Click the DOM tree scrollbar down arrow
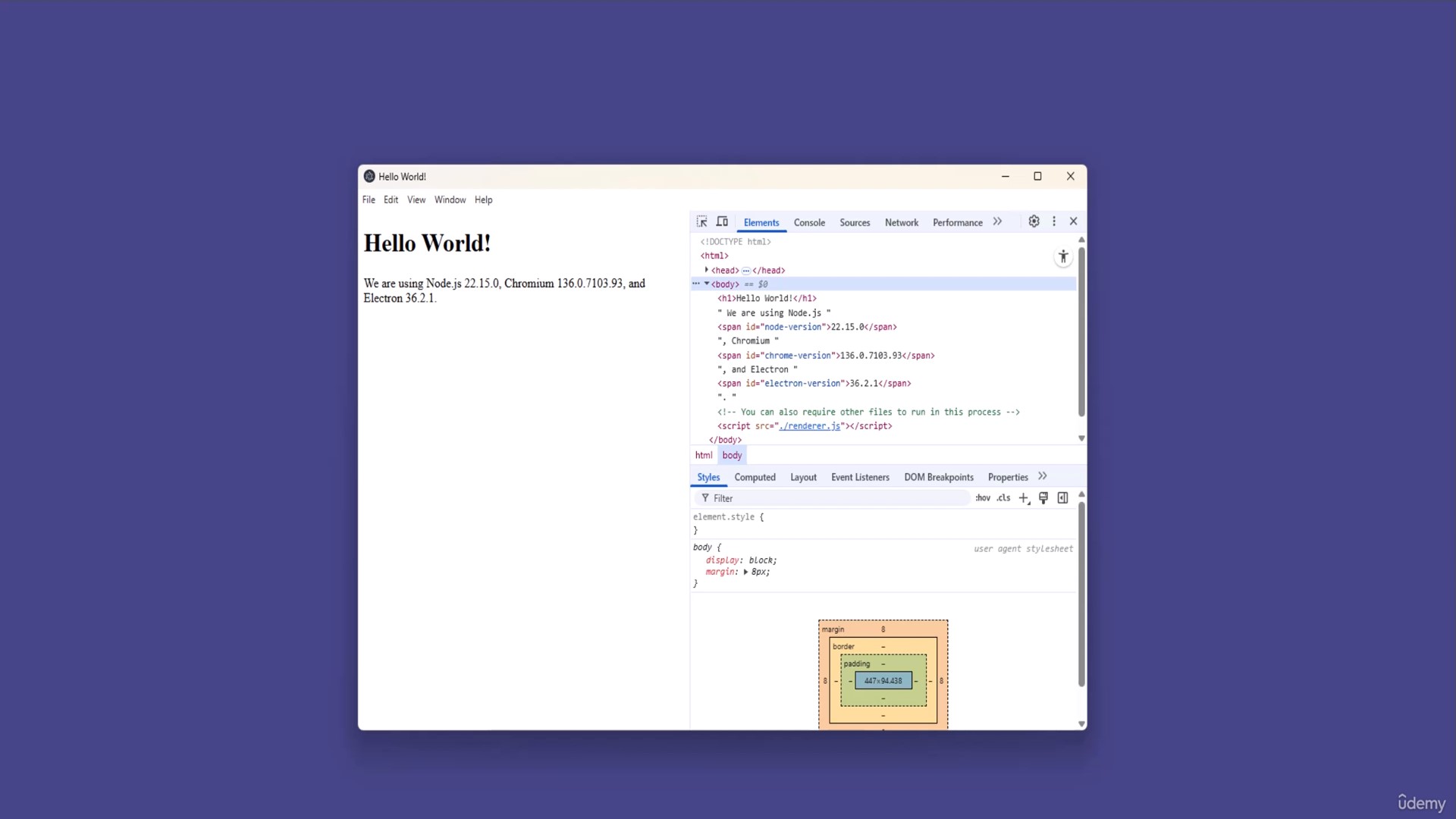The image size is (1456, 819). coord(1081,439)
